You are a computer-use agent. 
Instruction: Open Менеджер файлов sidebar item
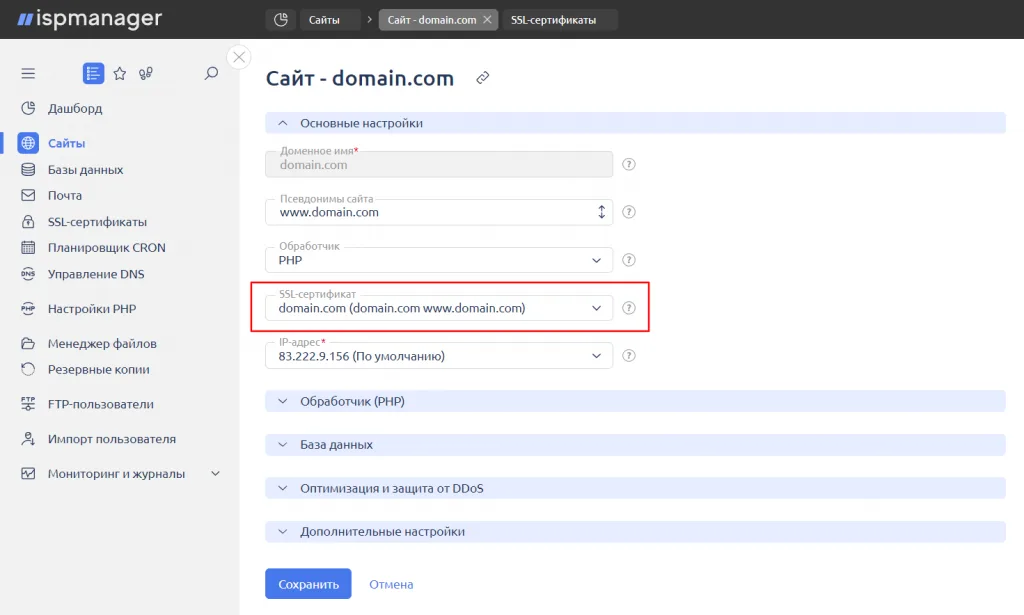[x=102, y=343]
